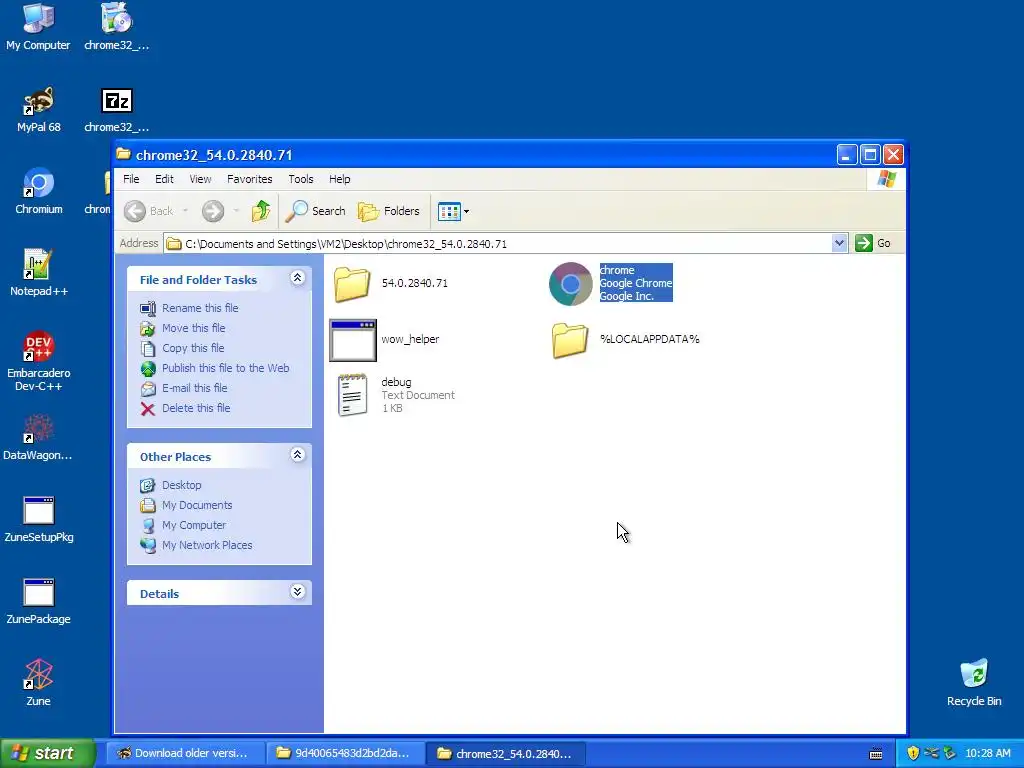This screenshot has width=1024, height=768.
Task: Open the Forward history dropdown arrow
Action: pyautogui.click(x=236, y=211)
